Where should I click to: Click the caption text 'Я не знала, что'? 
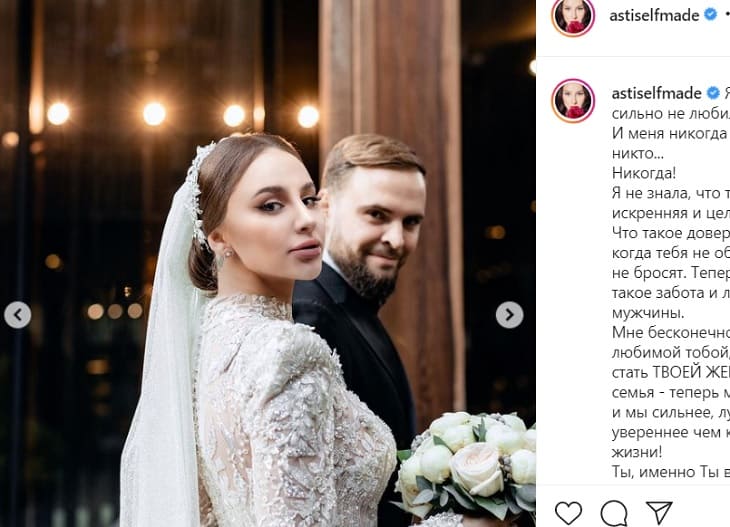coord(668,193)
